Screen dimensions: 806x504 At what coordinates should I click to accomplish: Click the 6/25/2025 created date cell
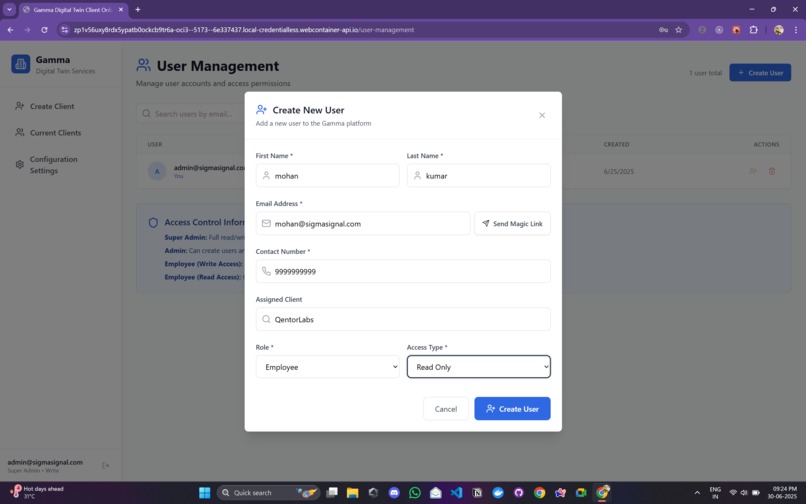pyautogui.click(x=618, y=171)
